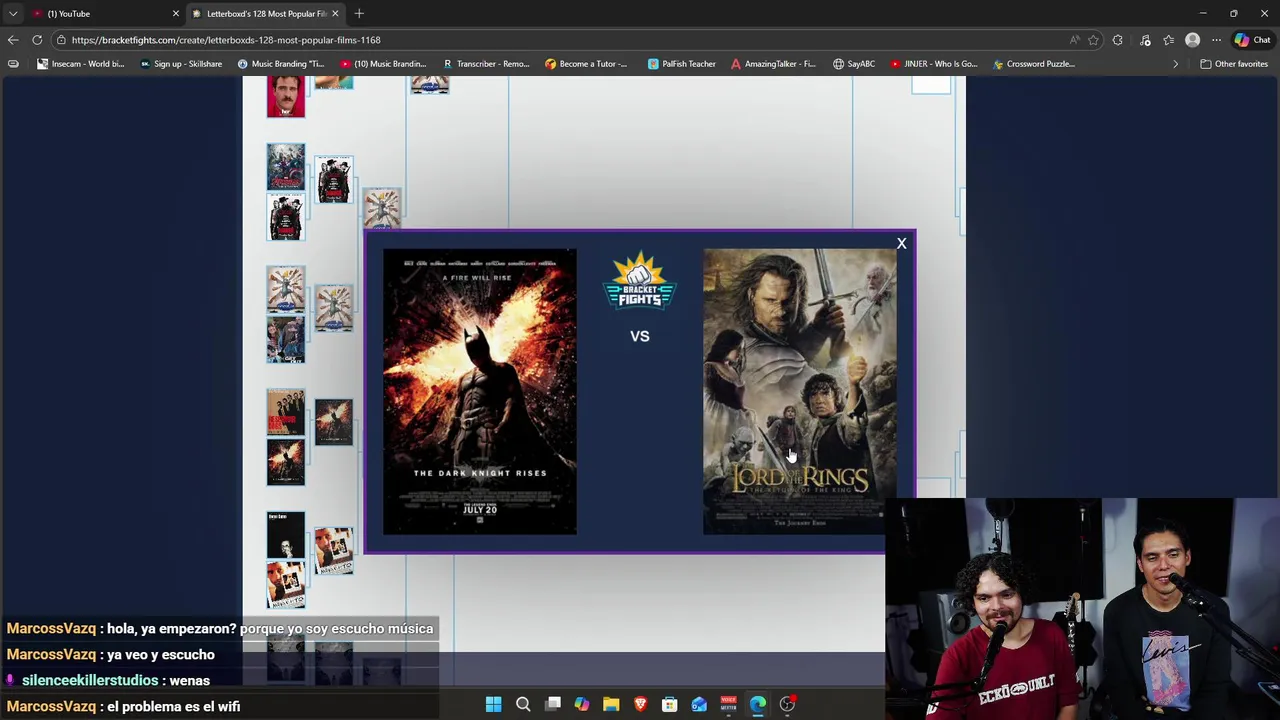Open OBS Studio from the taskbar
The width and height of the screenshot is (1280, 720).
(x=787, y=704)
